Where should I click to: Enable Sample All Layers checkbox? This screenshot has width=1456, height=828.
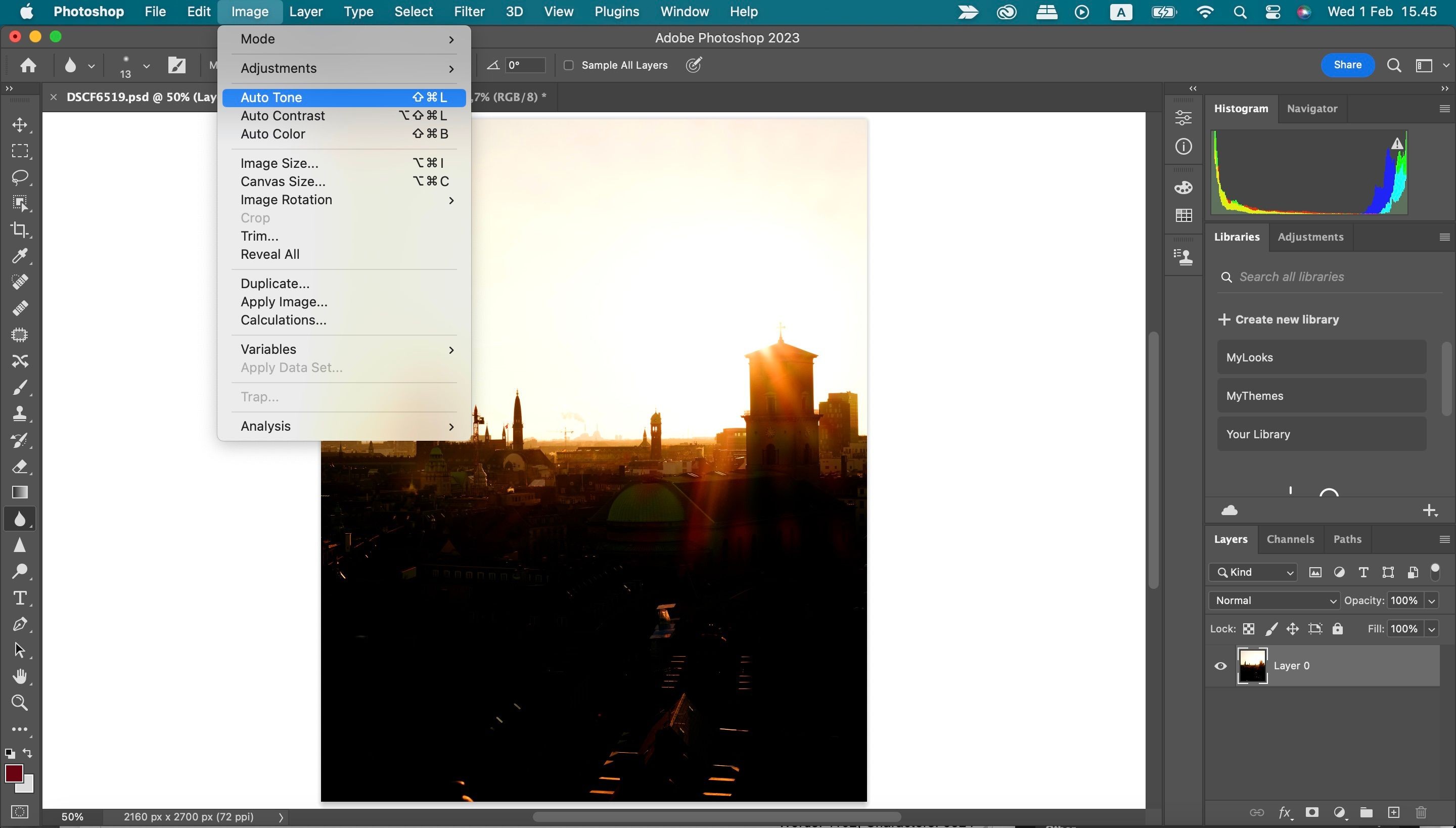[568, 65]
